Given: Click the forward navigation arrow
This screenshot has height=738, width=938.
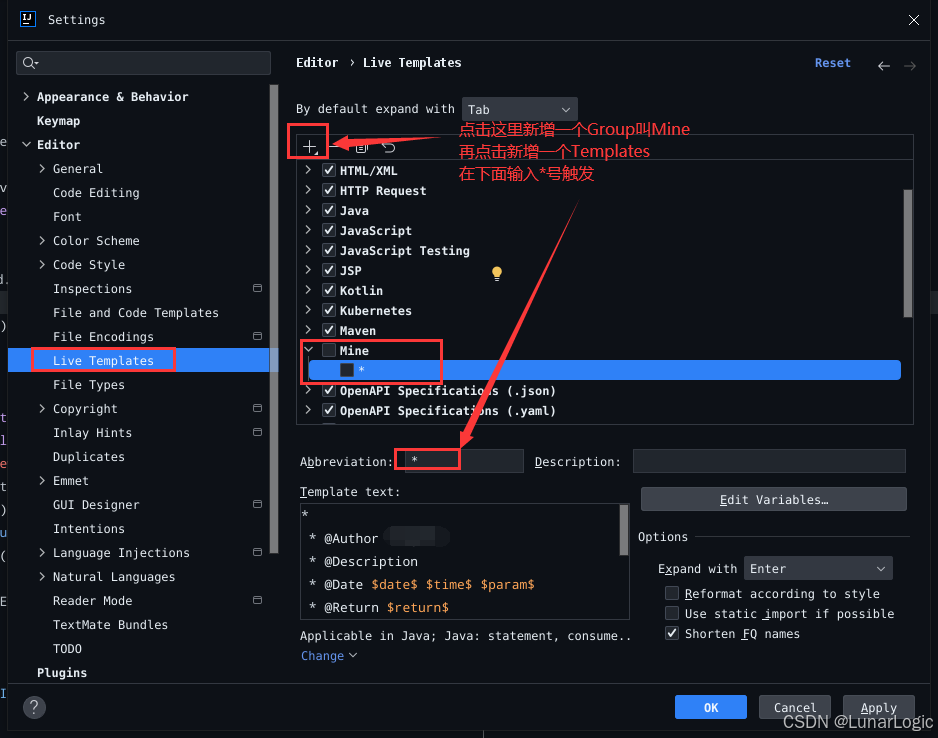Looking at the screenshot, I should pyautogui.click(x=909, y=66).
